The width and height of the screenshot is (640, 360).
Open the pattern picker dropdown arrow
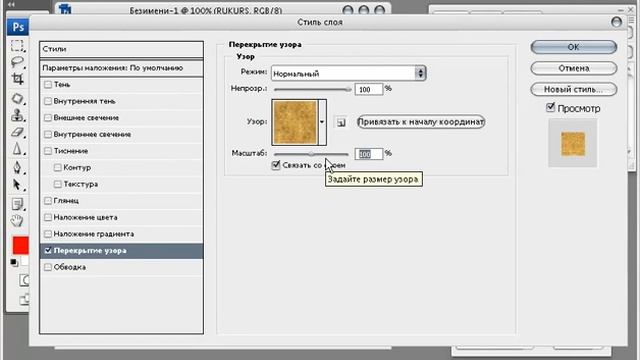tap(322, 122)
